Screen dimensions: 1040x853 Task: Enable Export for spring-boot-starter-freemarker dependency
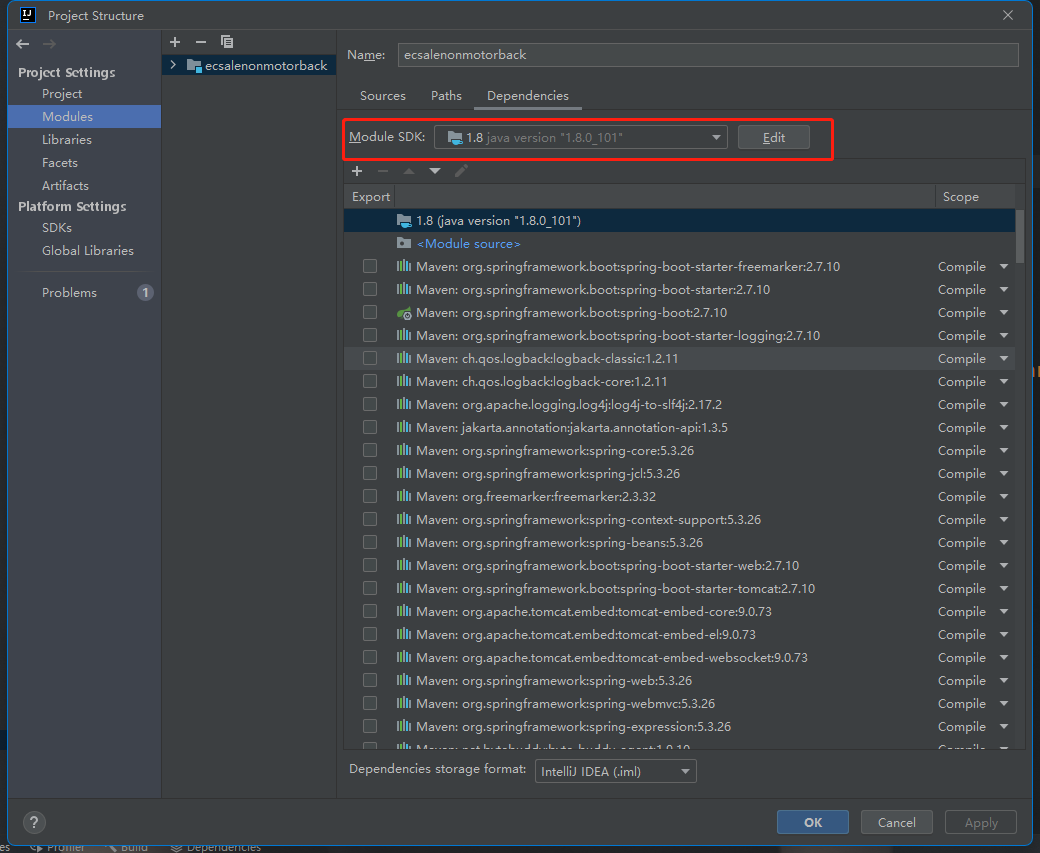(x=370, y=266)
